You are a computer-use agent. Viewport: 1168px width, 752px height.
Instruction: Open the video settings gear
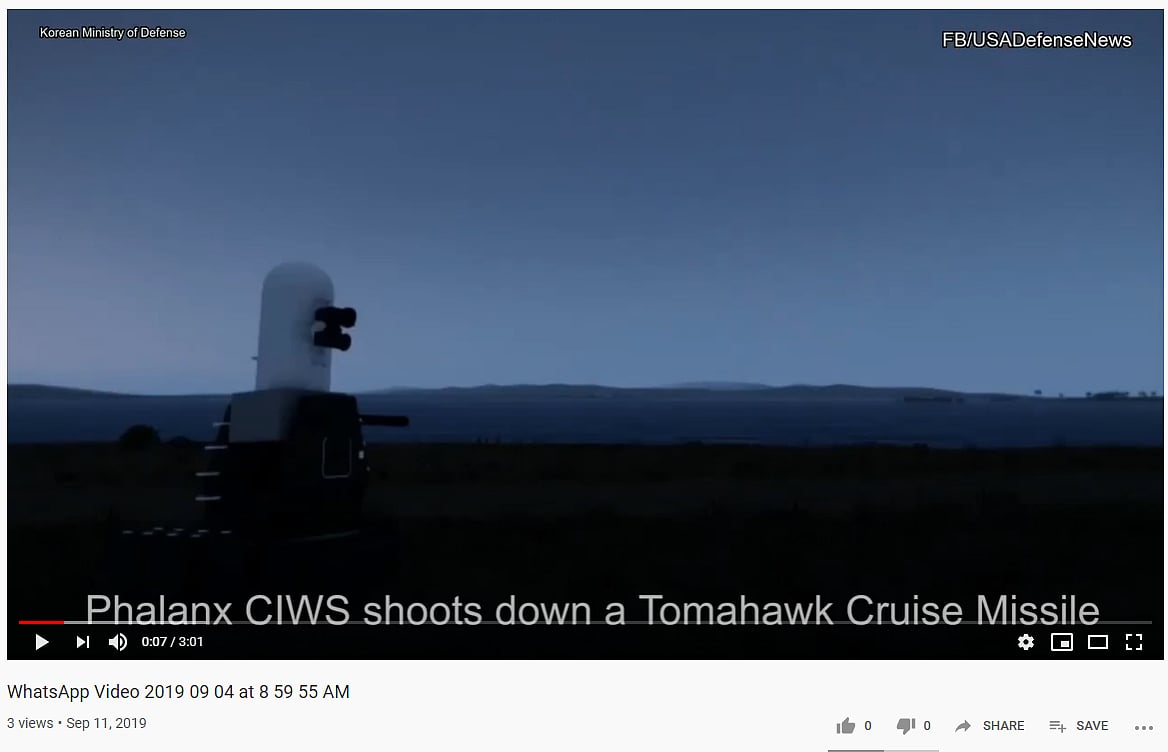(x=1026, y=642)
